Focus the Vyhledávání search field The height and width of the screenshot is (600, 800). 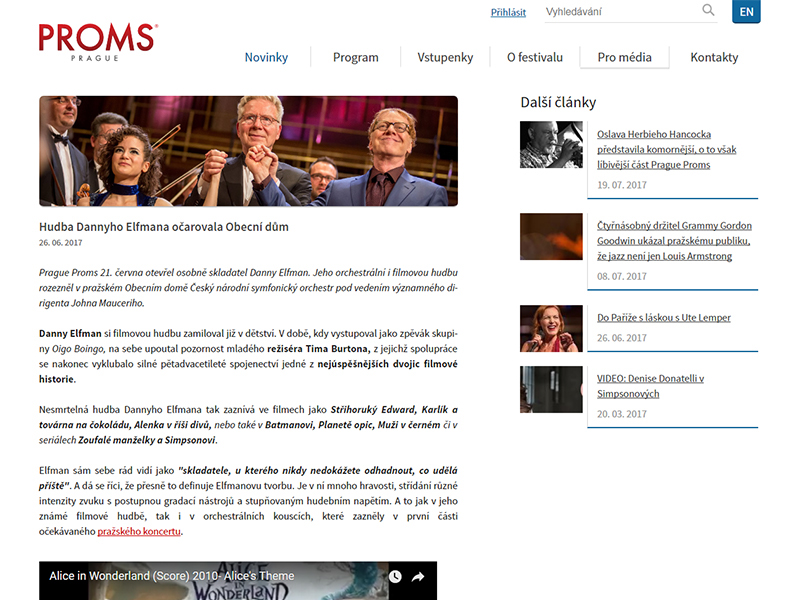[622, 11]
